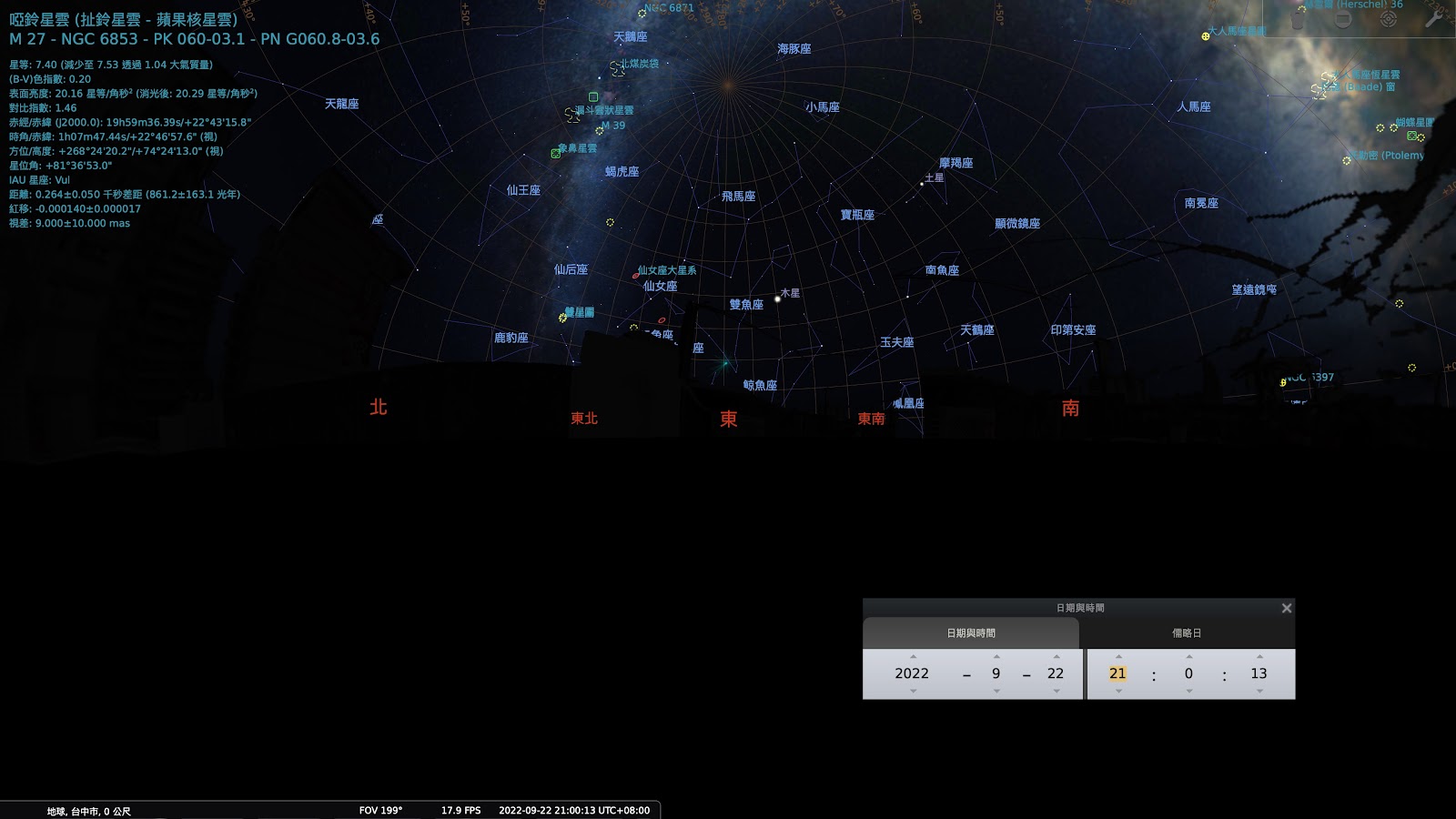Increase the year with the up arrow
Screen dimensions: 1456x819
(913, 656)
